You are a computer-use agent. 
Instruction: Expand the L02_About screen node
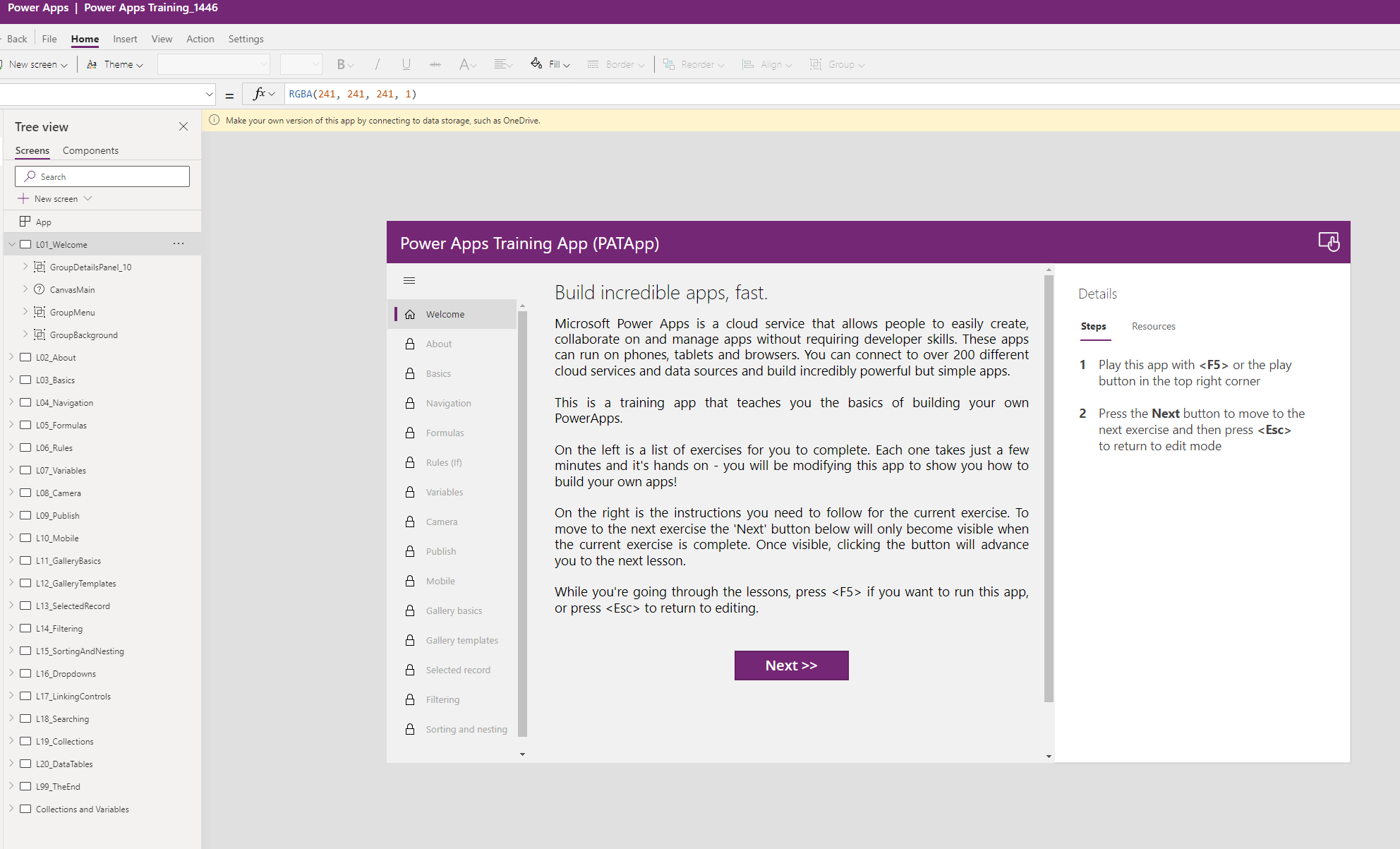(12, 356)
